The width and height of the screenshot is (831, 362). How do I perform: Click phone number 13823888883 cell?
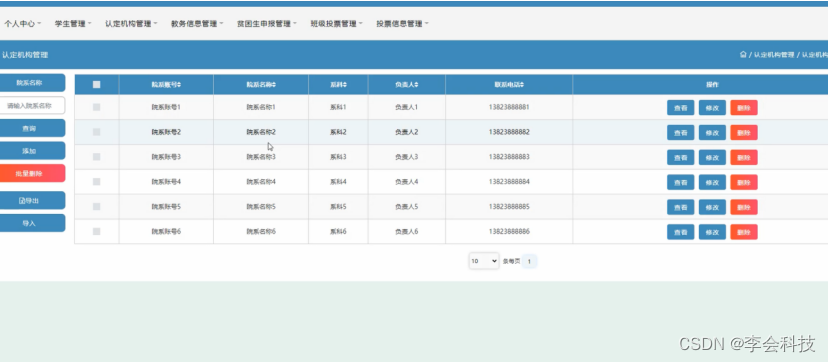(x=509, y=157)
